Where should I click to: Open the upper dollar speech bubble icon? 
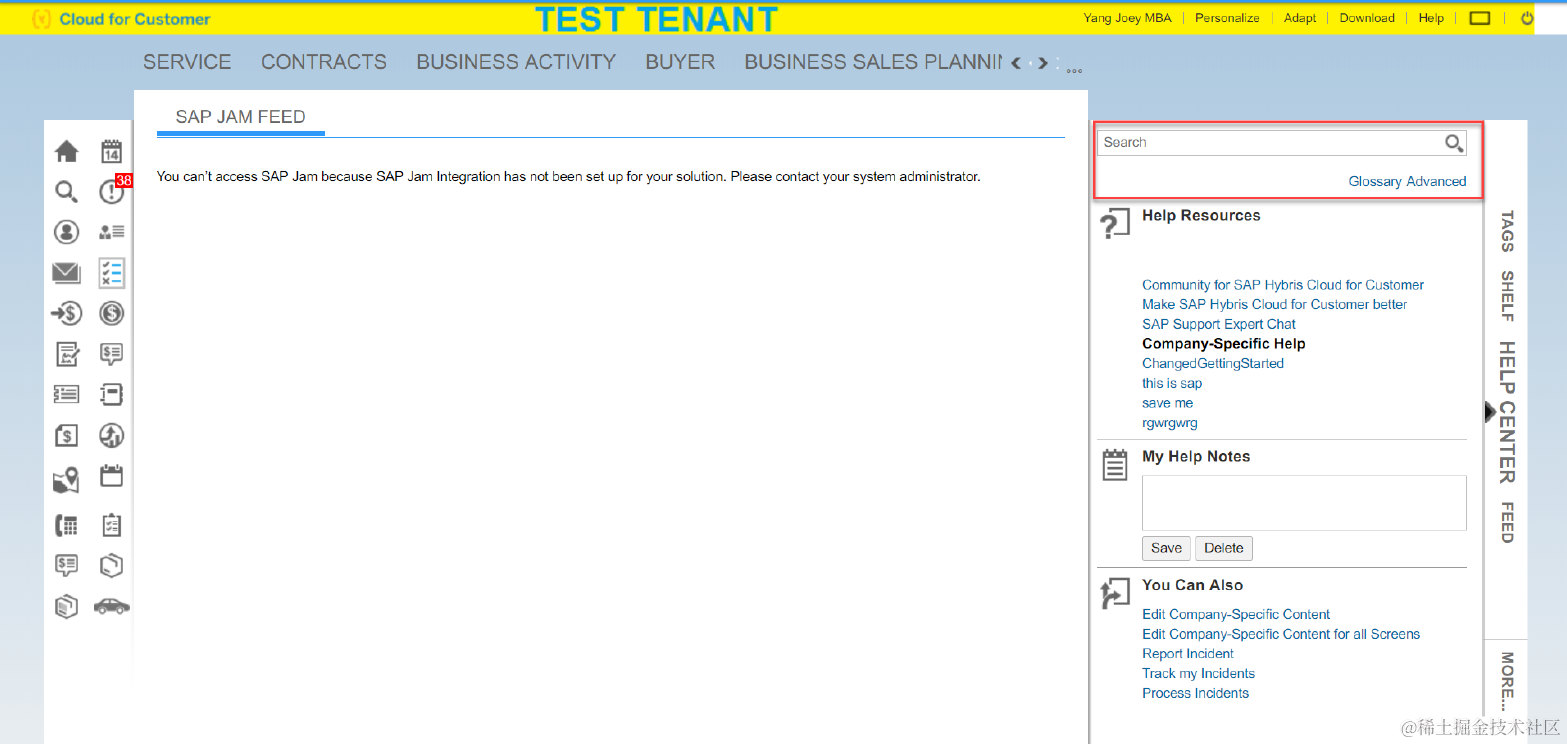111,354
